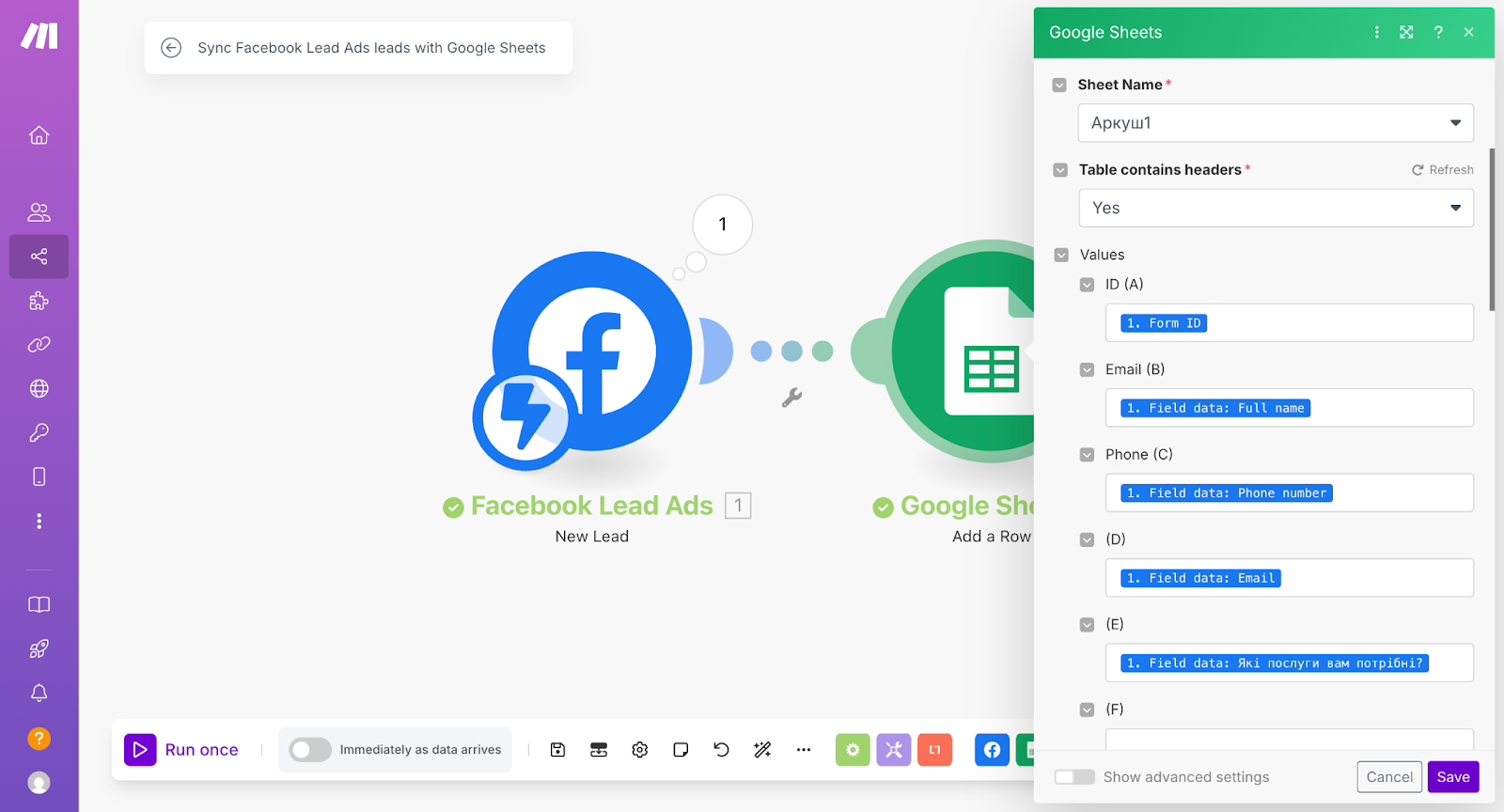Close the Google Sheets panel
The height and width of the screenshot is (812, 1504).
(x=1468, y=32)
